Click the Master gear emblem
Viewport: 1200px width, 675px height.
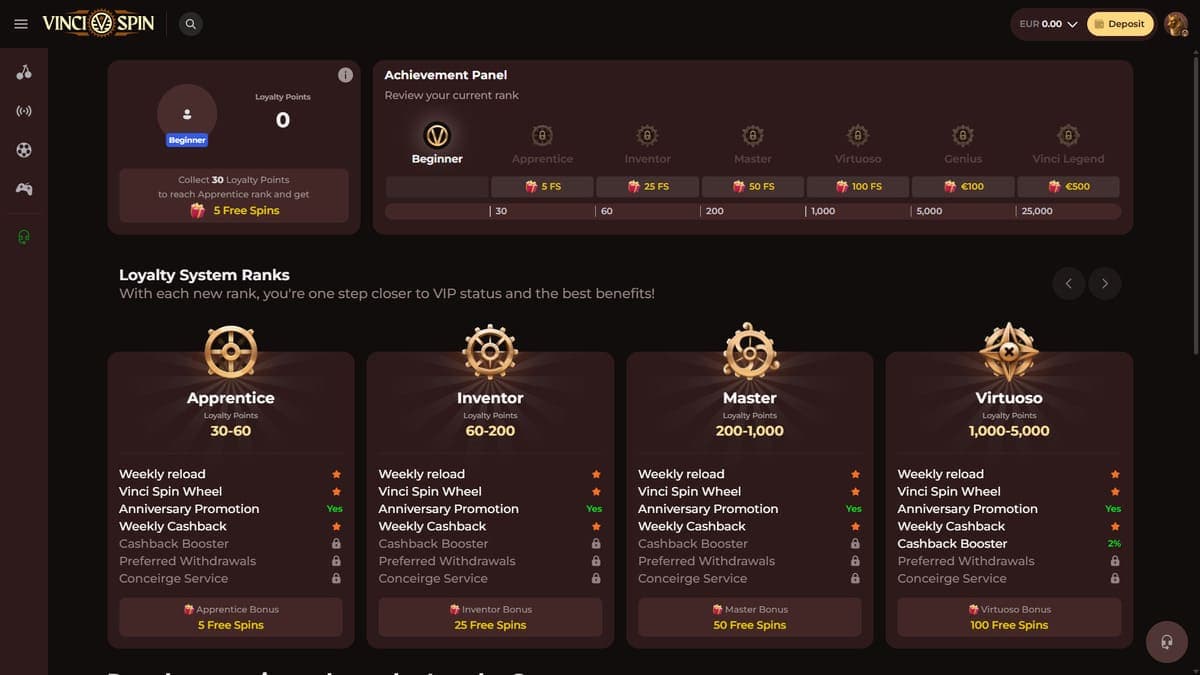tap(750, 352)
